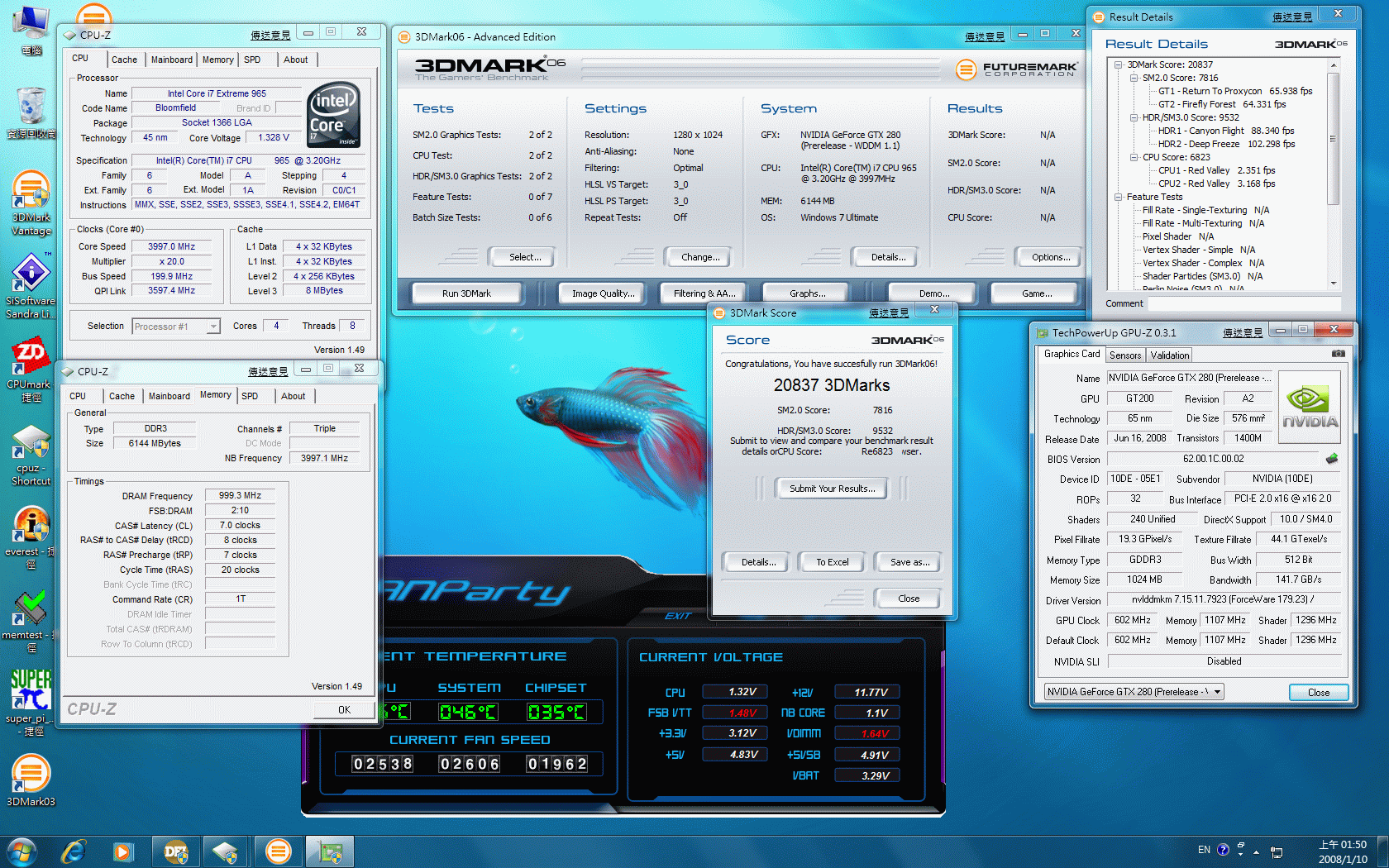The width and height of the screenshot is (1389, 868).
Task: Open the About tab in lower CPU-Z window
Action: click(x=293, y=396)
